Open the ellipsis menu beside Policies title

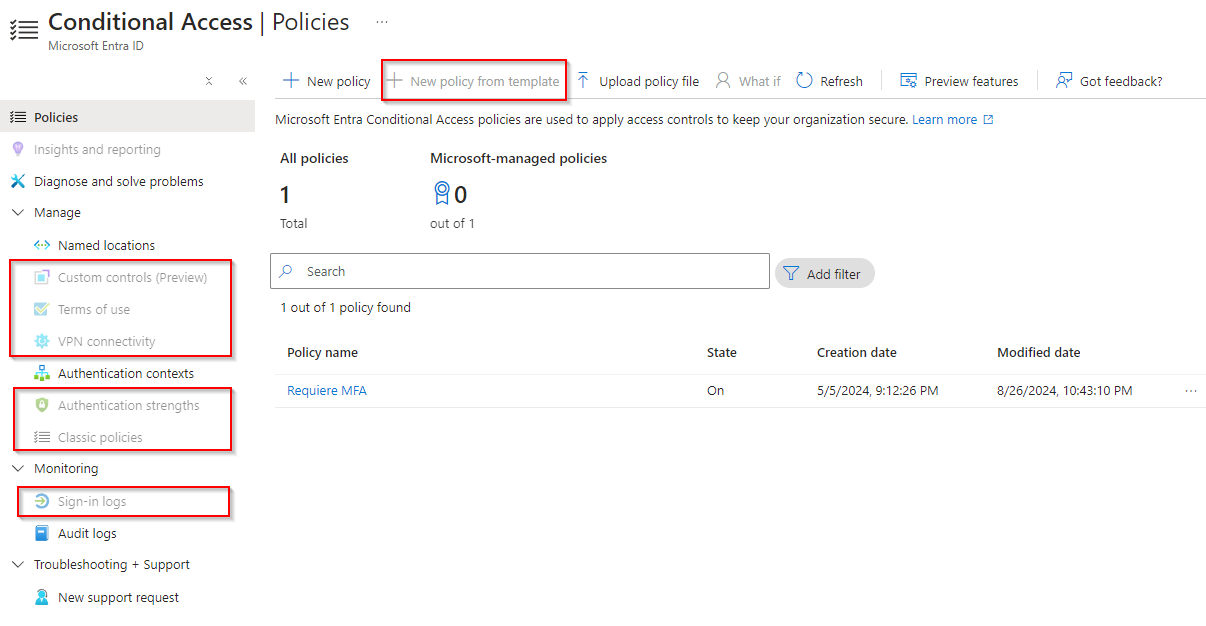(381, 21)
